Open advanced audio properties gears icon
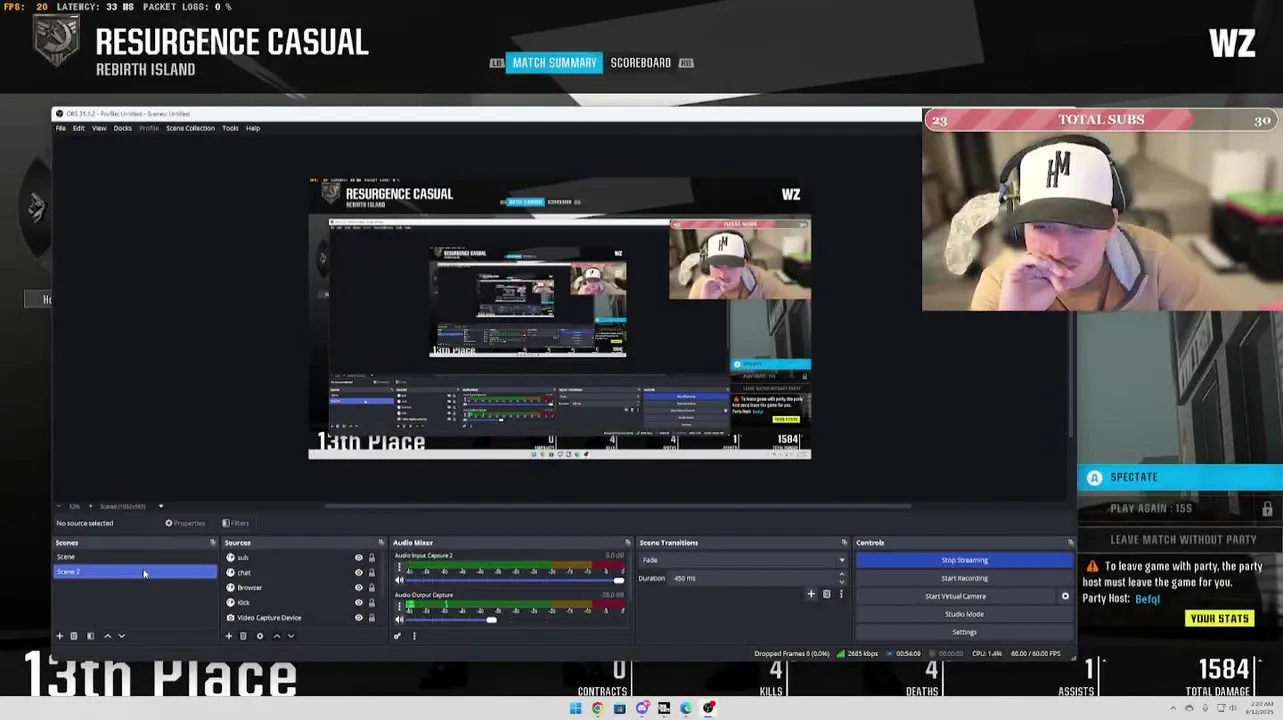This screenshot has width=1283, height=720. click(x=398, y=636)
